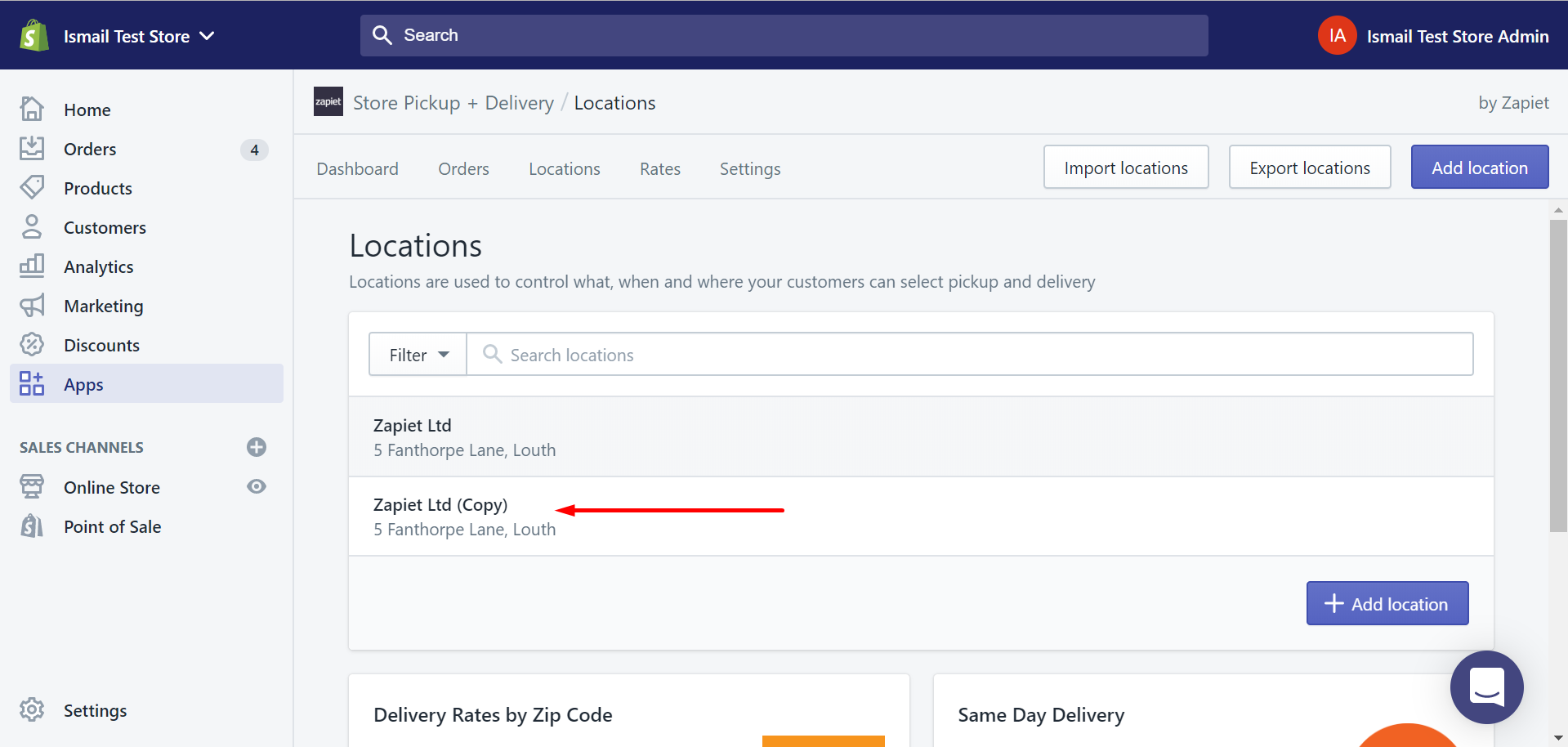Image resolution: width=1568 pixels, height=747 pixels.
Task: Open the Zapiet Ltd location row
Action: 921,437
